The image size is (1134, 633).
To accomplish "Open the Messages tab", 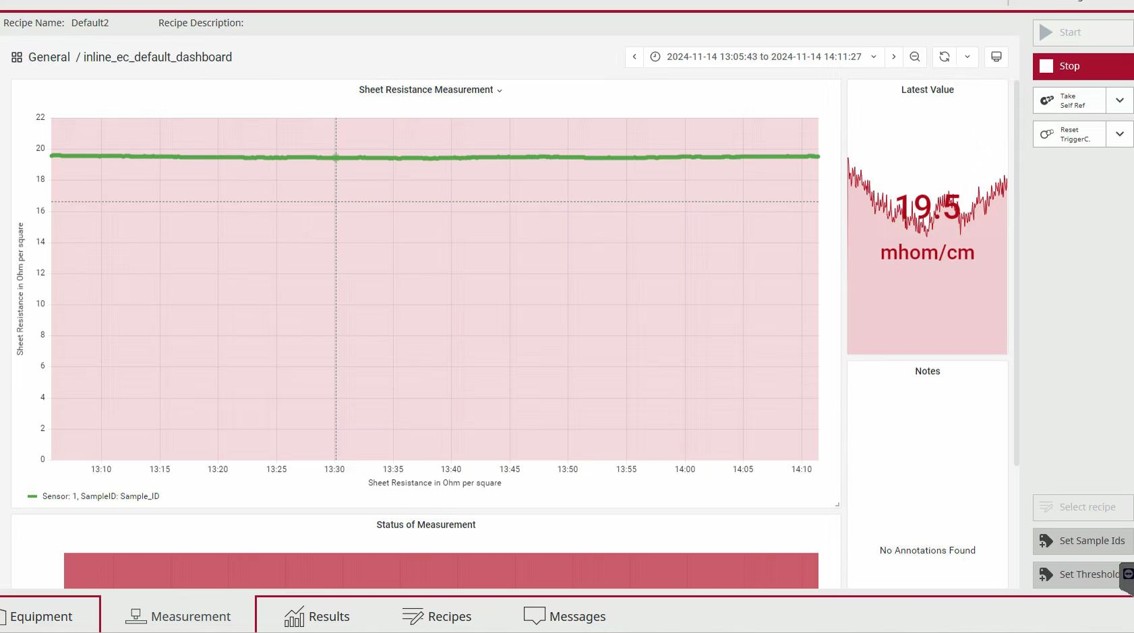I will pos(565,616).
